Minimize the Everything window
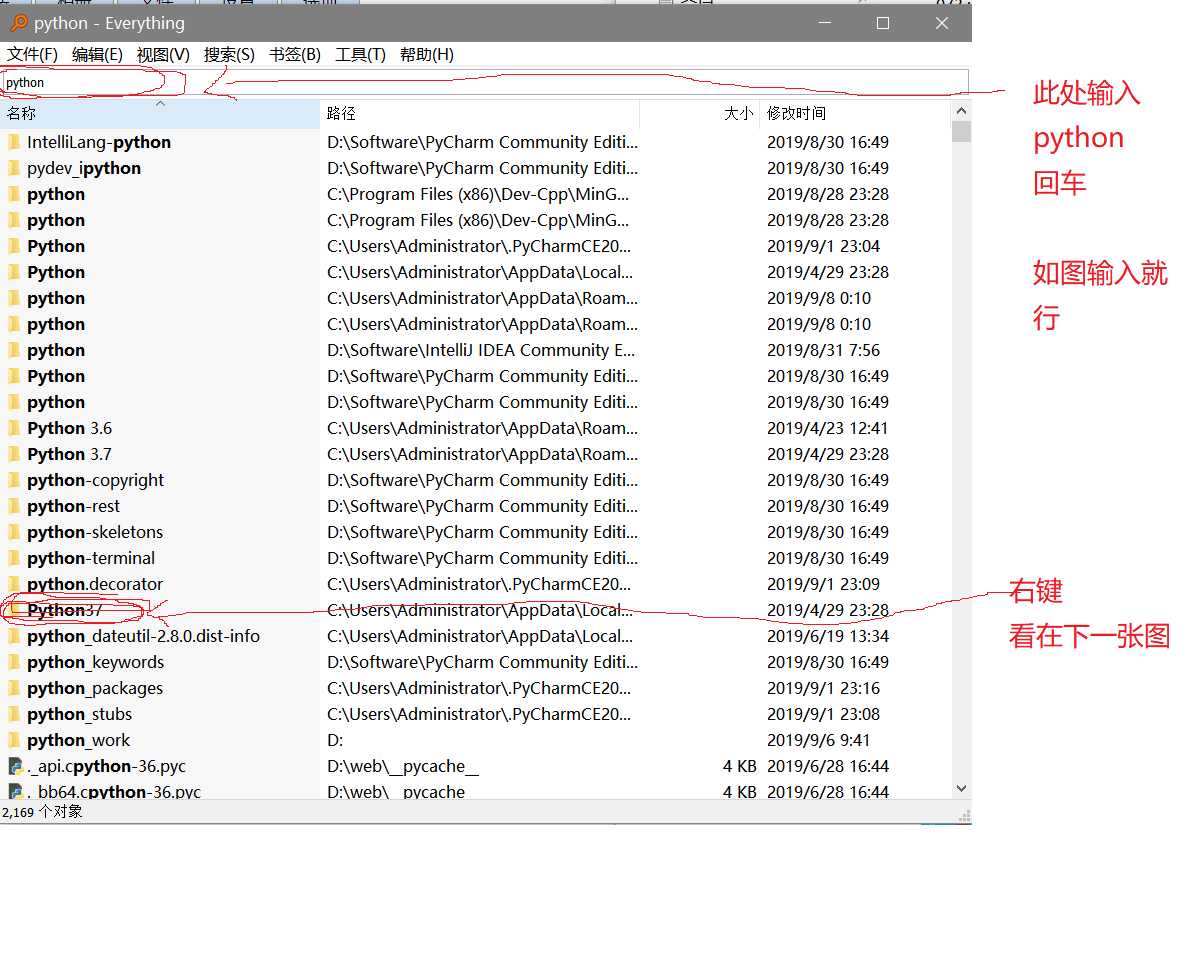 pyautogui.click(x=824, y=23)
